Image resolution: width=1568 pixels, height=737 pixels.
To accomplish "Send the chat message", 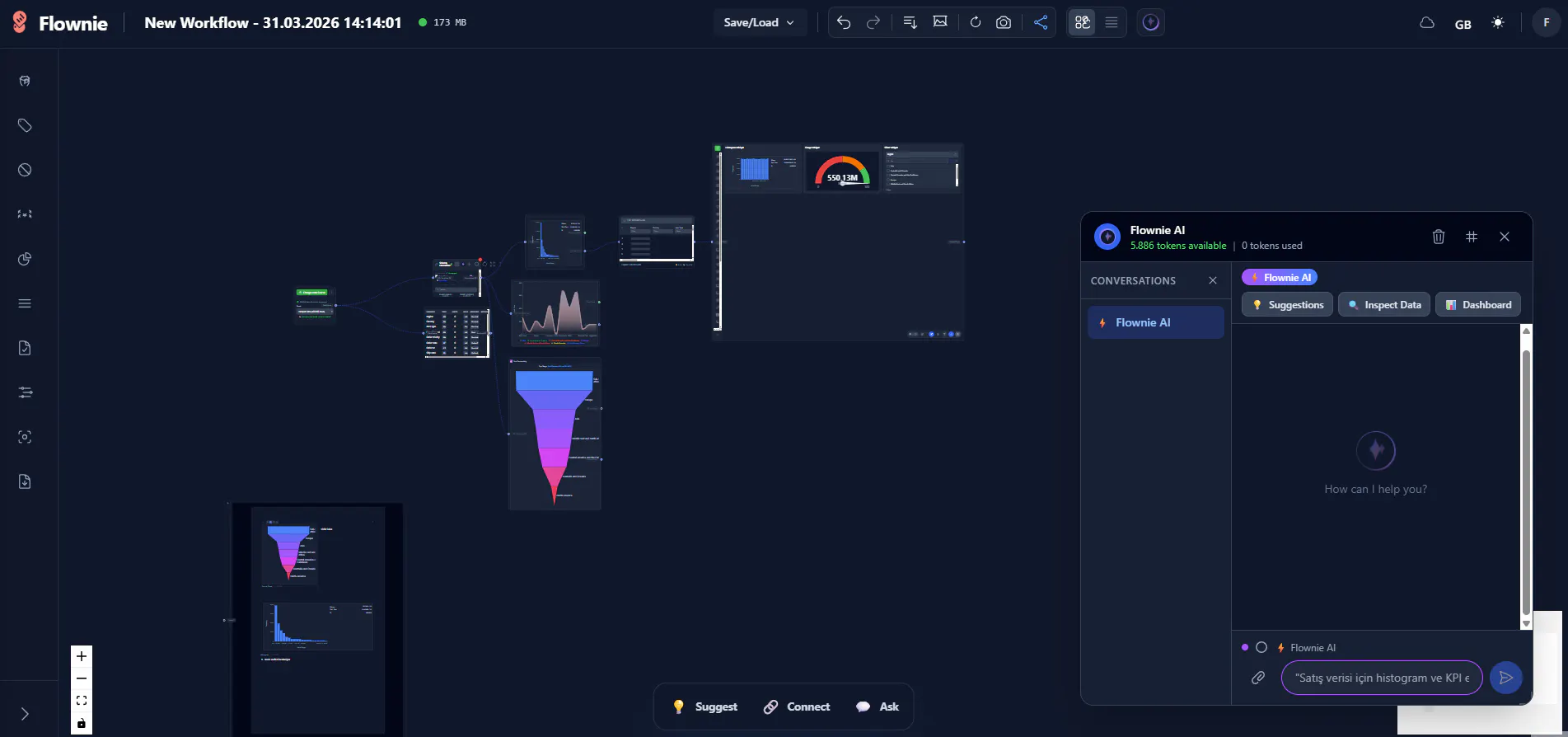I will 1506,678.
